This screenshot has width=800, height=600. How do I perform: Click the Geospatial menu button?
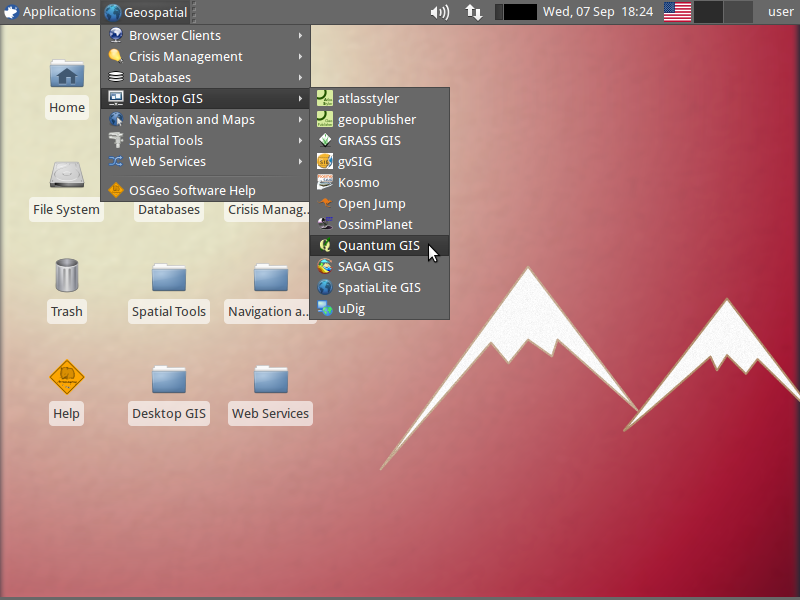146,12
